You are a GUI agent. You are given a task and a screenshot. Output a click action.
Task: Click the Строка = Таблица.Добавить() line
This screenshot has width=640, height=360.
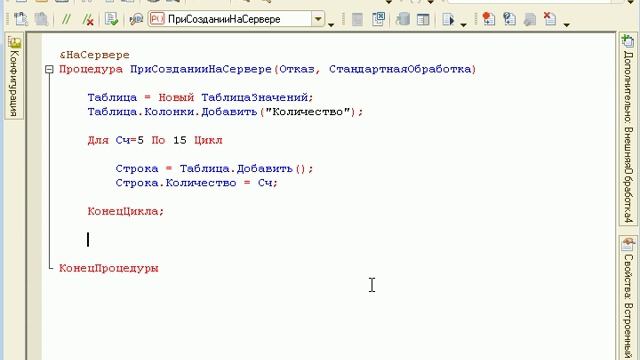pyautogui.click(x=214, y=169)
